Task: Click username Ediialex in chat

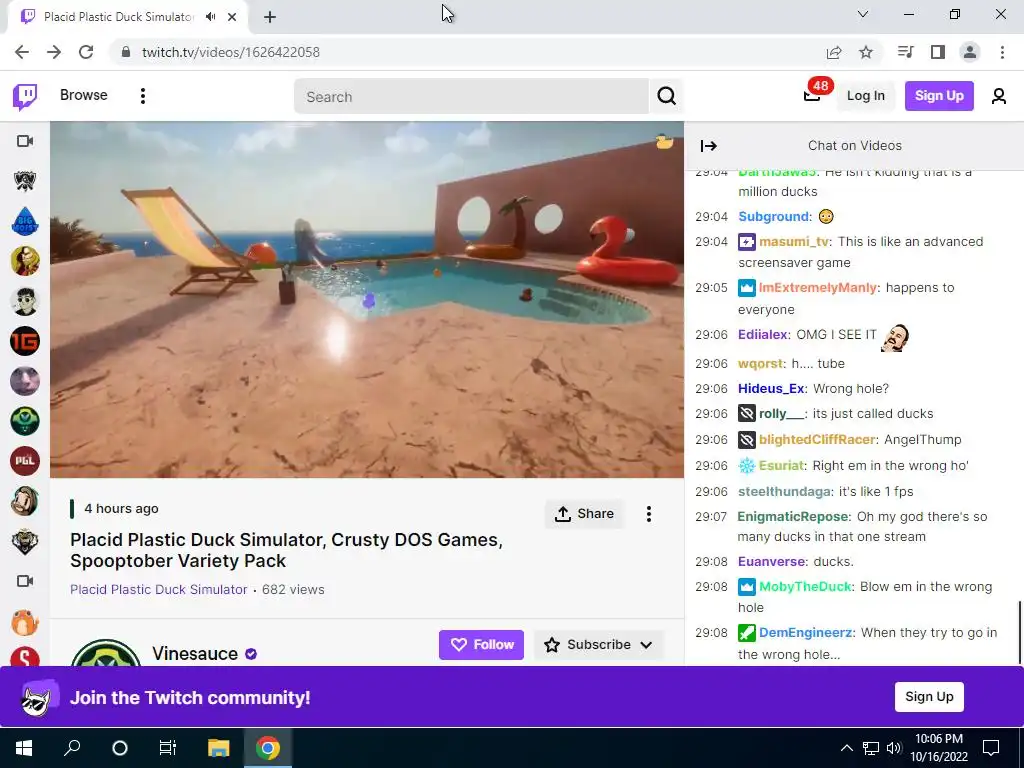Action: click(763, 334)
